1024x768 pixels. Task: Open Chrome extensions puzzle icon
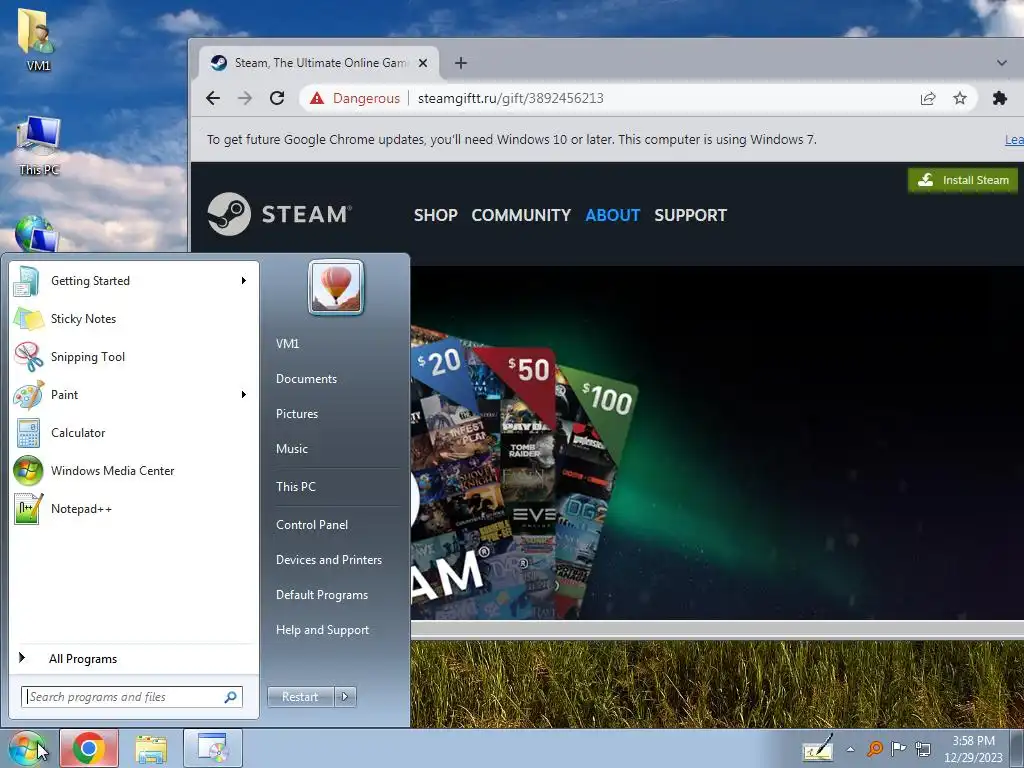(x=1000, y=98)
